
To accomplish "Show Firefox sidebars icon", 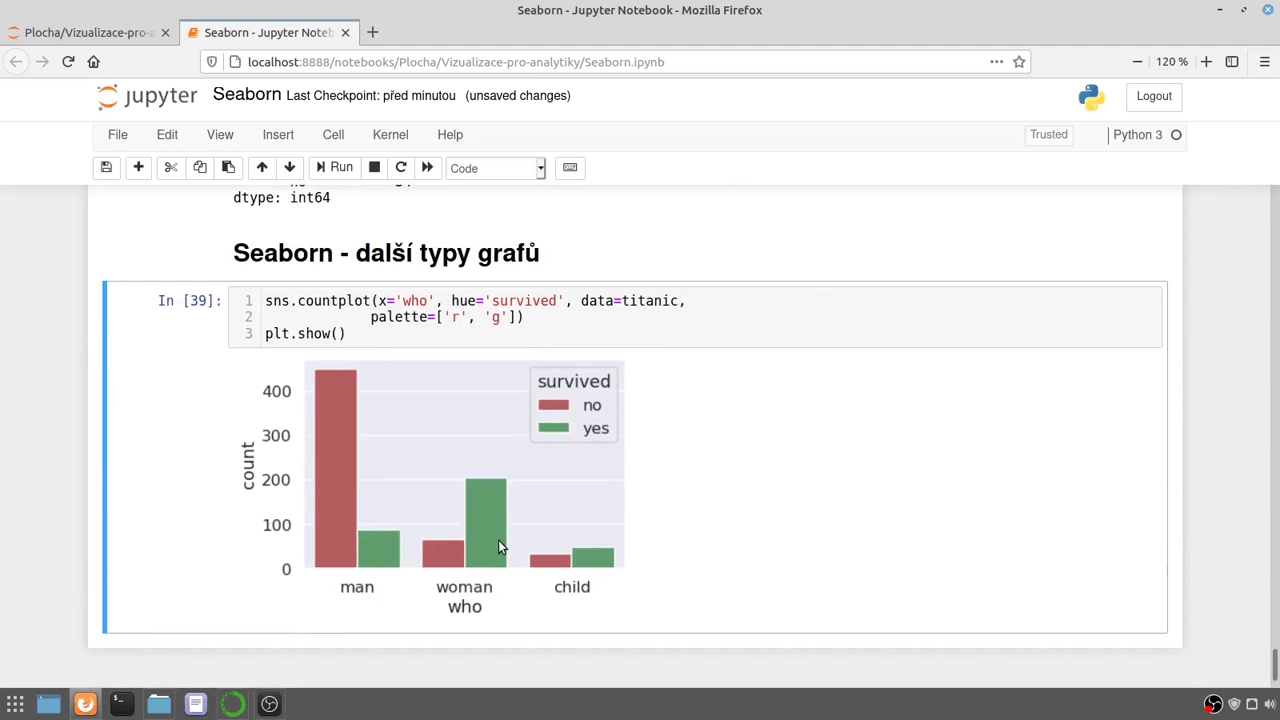I will click(x=1232, y=62).
